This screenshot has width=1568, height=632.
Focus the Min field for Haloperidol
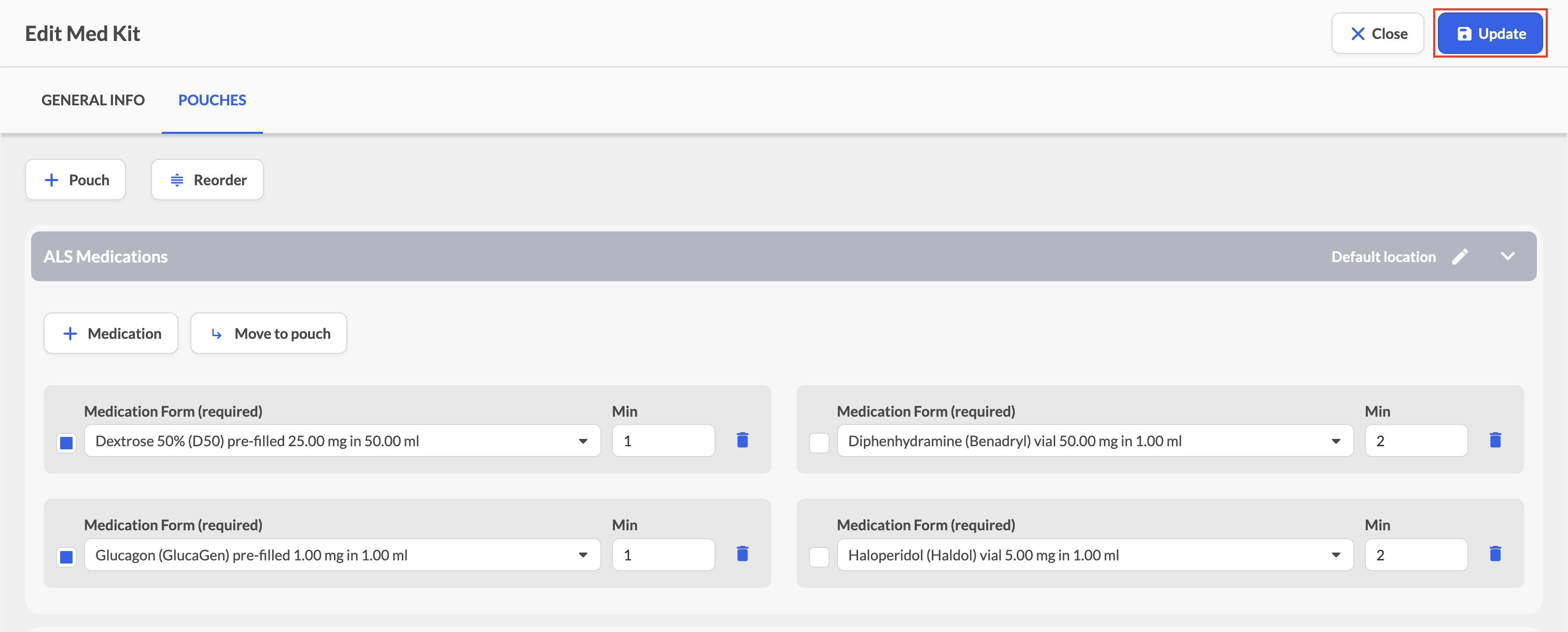[x=1416, y=555]
